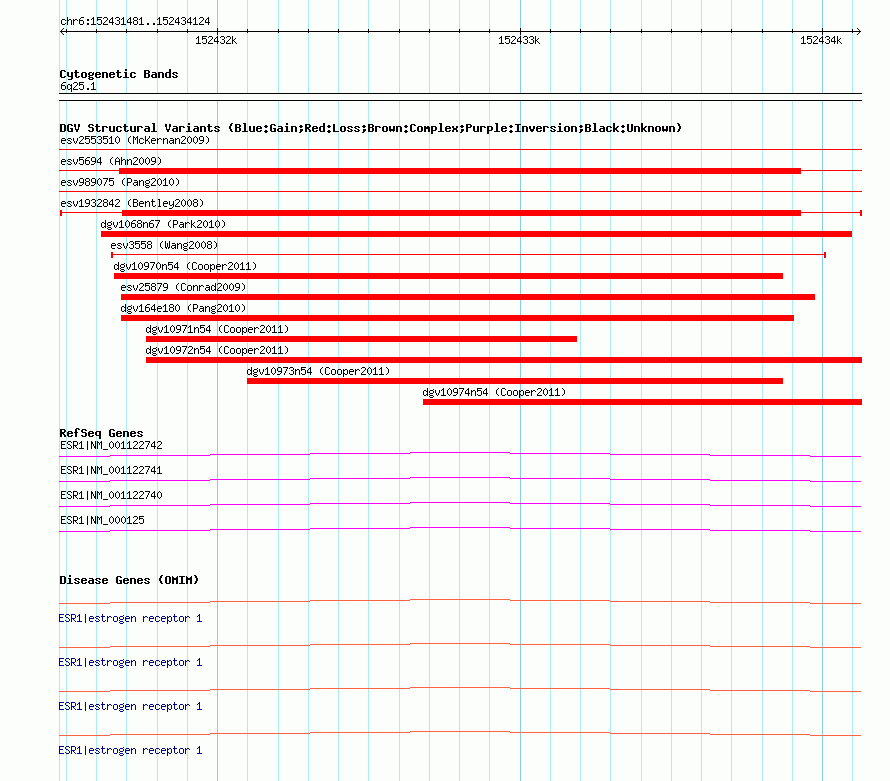The width and height of the screenshot is (890, 781).
Task: Select the esv1932842 (Bentley2008) variant bar
Action: pos(461,213)
